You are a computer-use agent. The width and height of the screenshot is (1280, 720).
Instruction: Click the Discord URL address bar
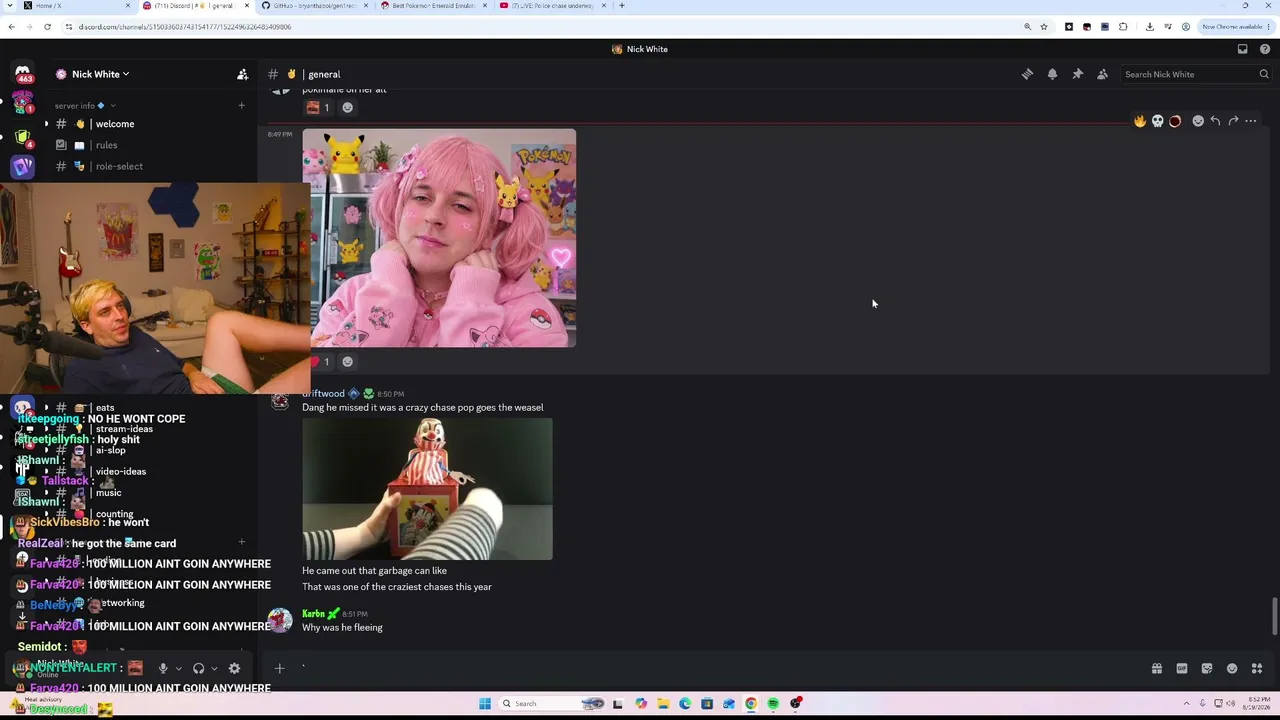pyautogui.click(x=540, y=27)
